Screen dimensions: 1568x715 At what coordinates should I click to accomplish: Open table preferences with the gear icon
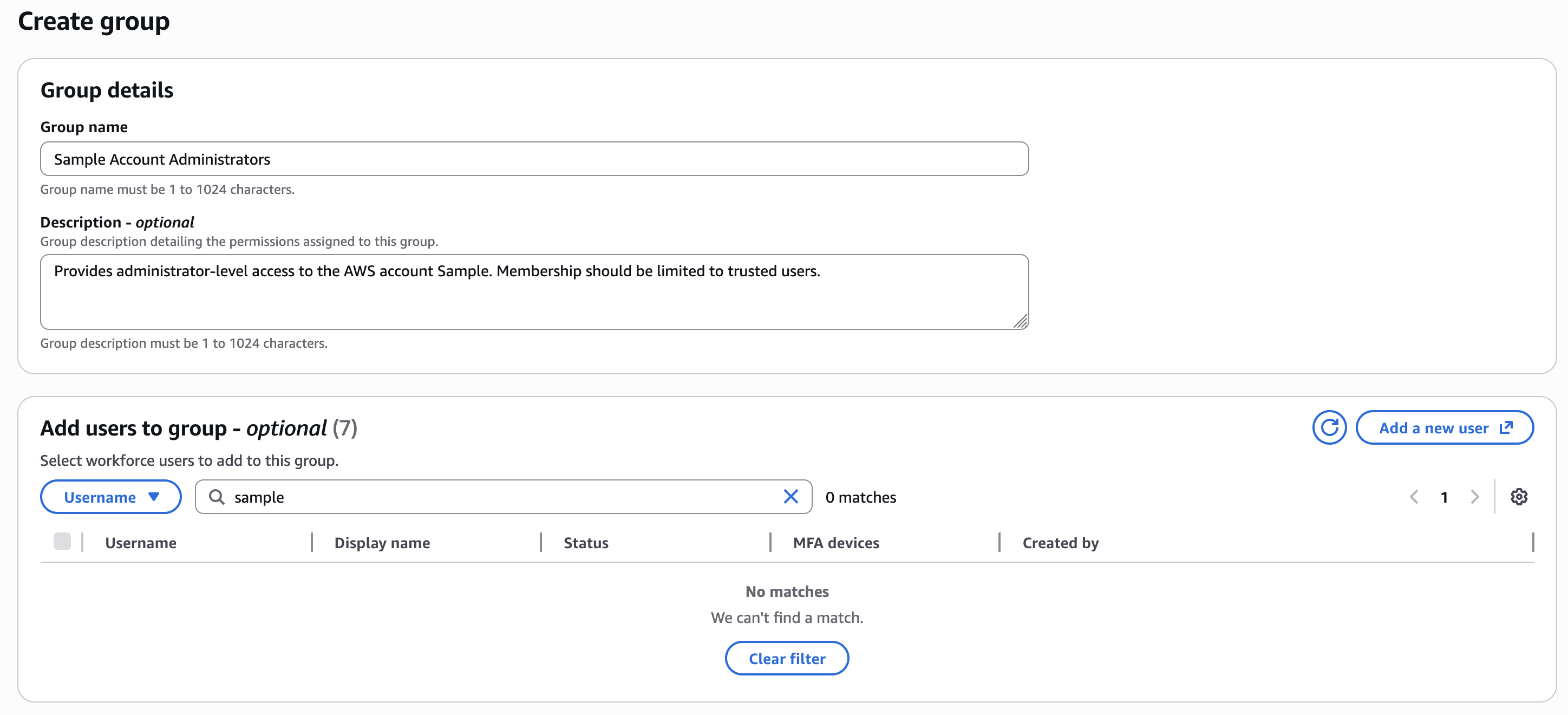[1520, 496]
